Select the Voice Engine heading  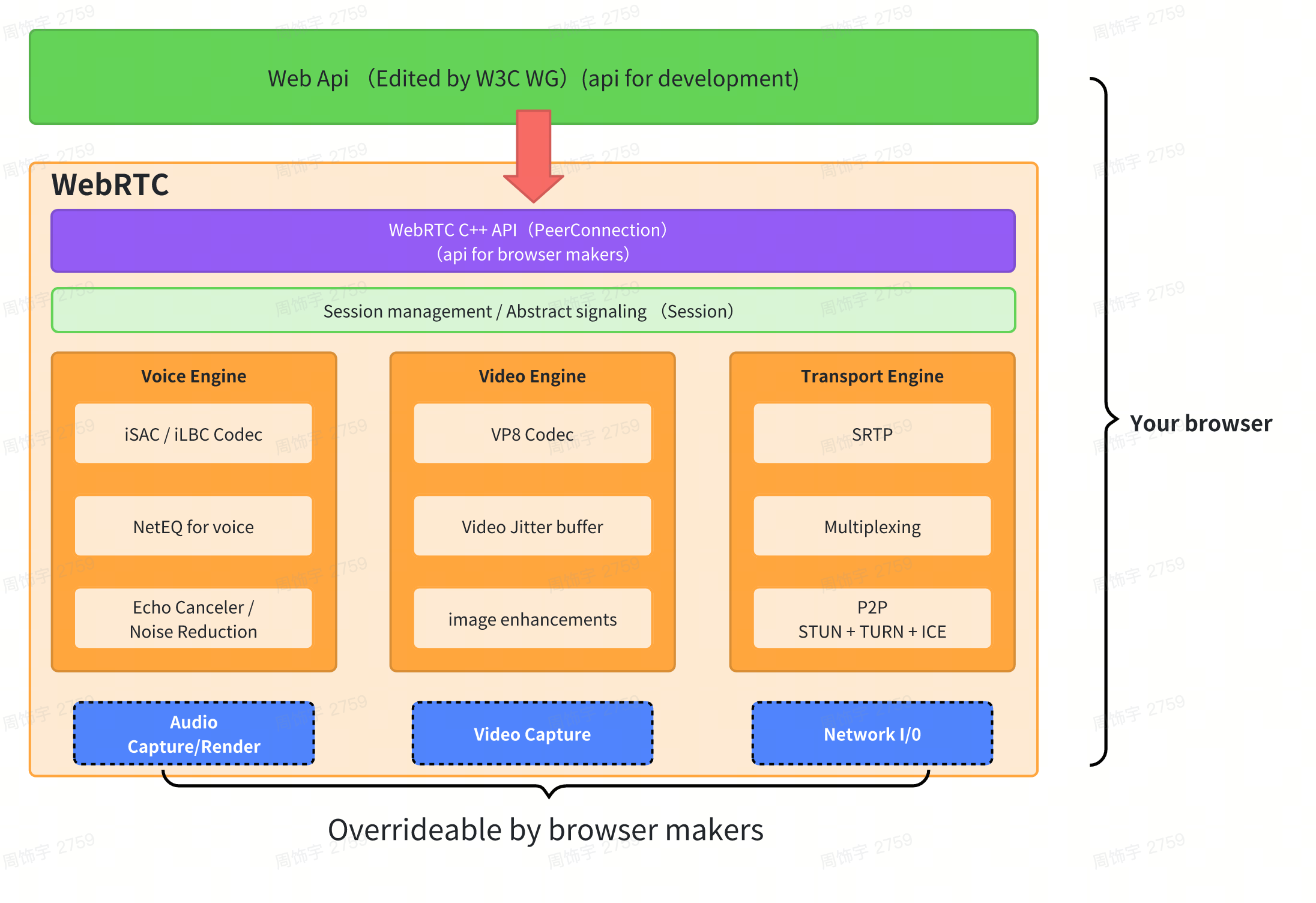tap(193, 376)
